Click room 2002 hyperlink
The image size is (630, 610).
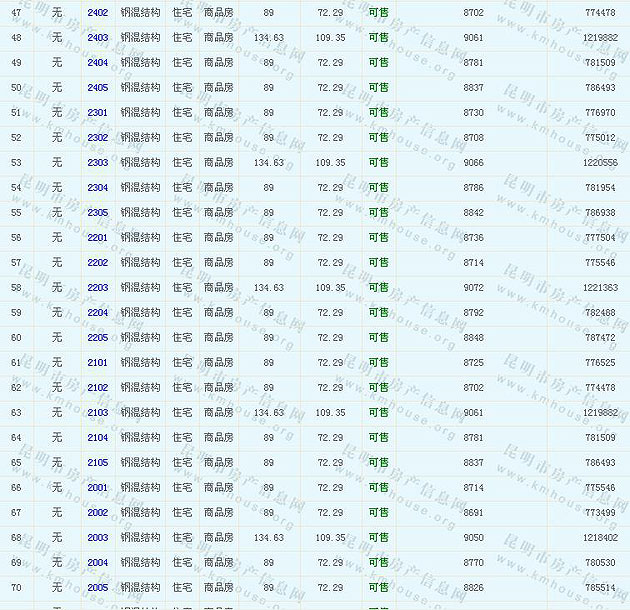97,513
